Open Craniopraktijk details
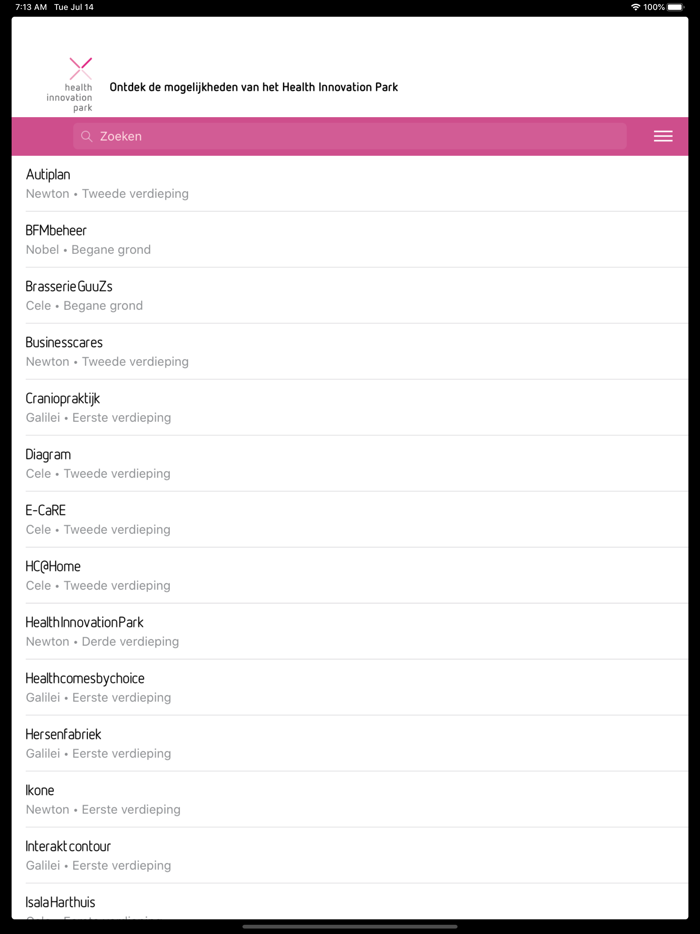 (x=350, y=407)
